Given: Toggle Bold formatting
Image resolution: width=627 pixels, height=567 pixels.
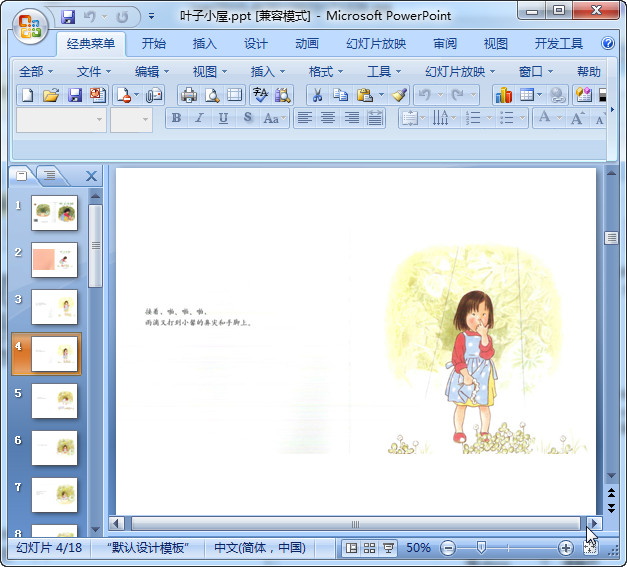Looking at the screenshot, I should pos(176,118).
